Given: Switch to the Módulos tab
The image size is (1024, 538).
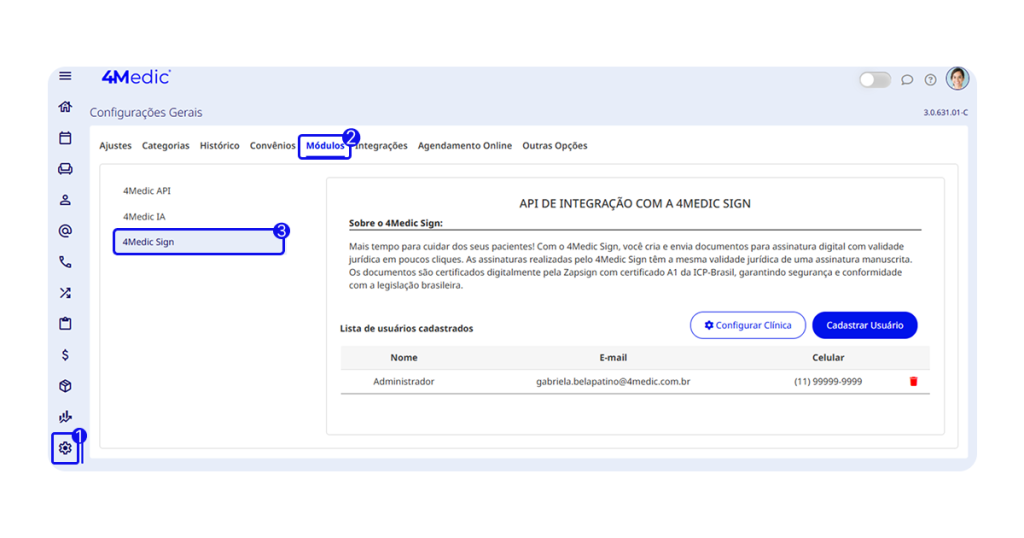Looking at the screenshot, I should click(x=325, y=146).
